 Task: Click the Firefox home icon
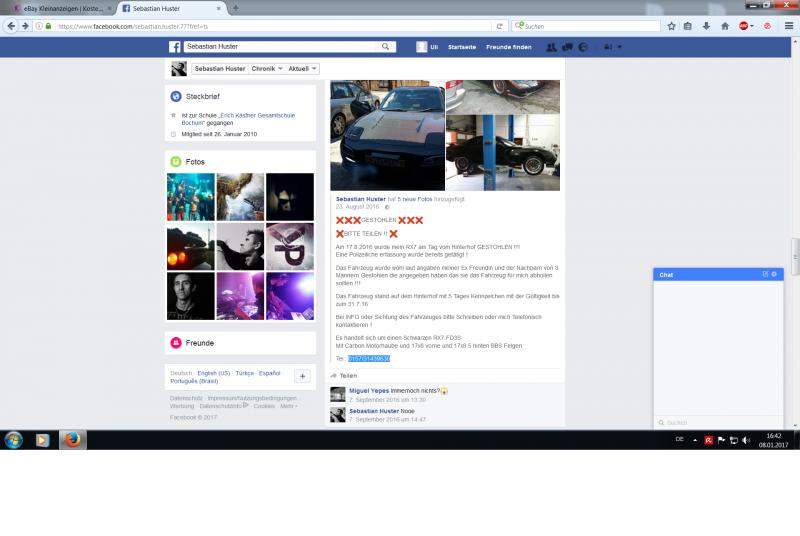pyautogui.click(x=725, y=26)
